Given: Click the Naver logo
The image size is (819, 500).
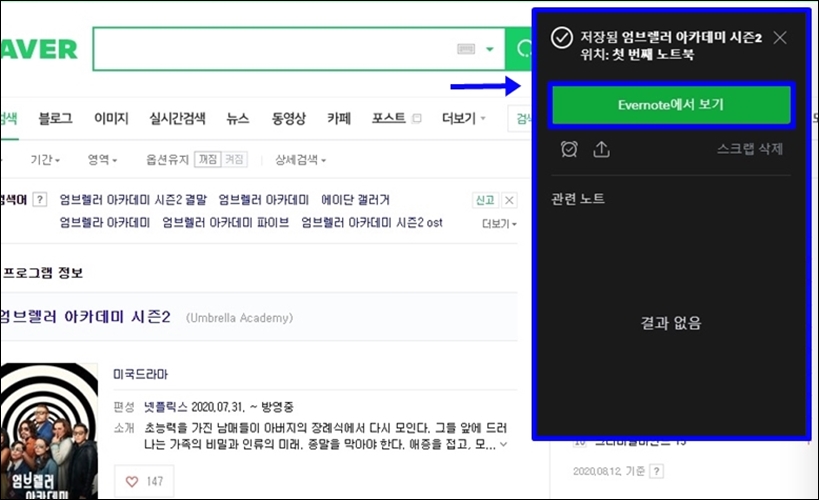Looking at the screenshot, I should pos(39,50).
